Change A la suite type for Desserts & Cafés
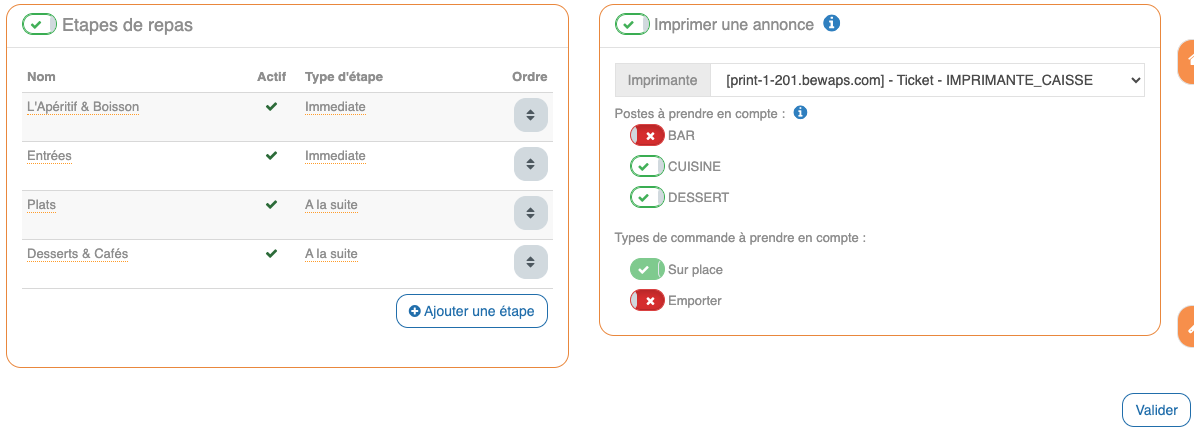The height and width of the screenshot is (433, 1194). (x=331, y=254)
